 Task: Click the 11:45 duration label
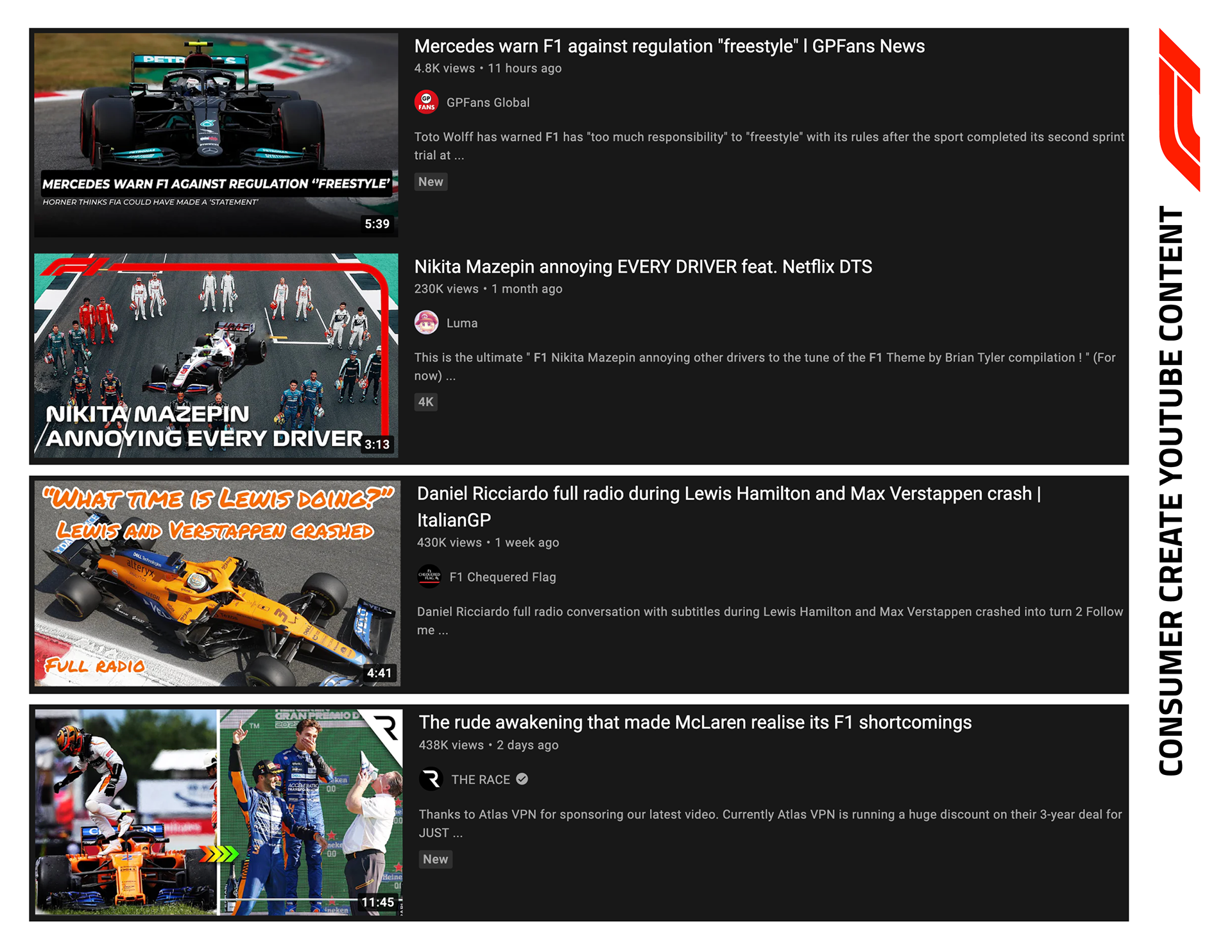377,902
